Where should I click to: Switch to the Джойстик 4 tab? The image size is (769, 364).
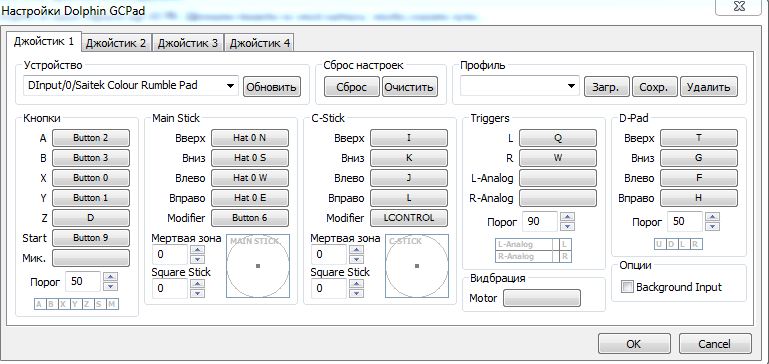[259, 43]
